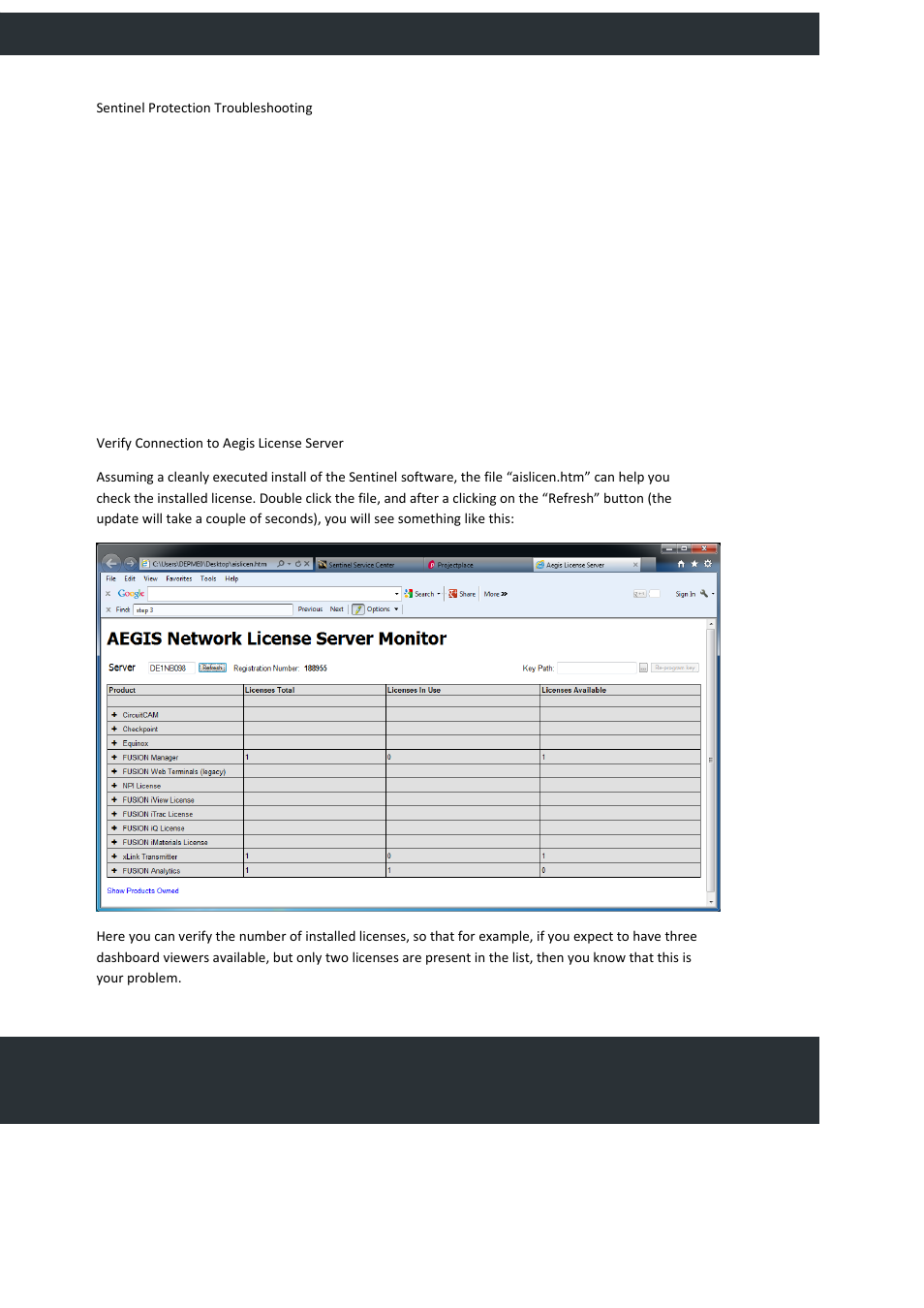
Task: Open the browser Tools gear icon
Action: [x=708, y=564]
